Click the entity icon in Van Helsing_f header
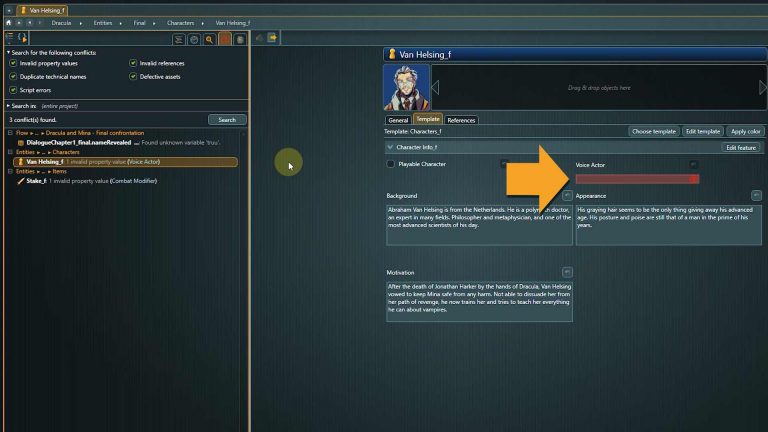The image size is (768, 432). point(392,54)
